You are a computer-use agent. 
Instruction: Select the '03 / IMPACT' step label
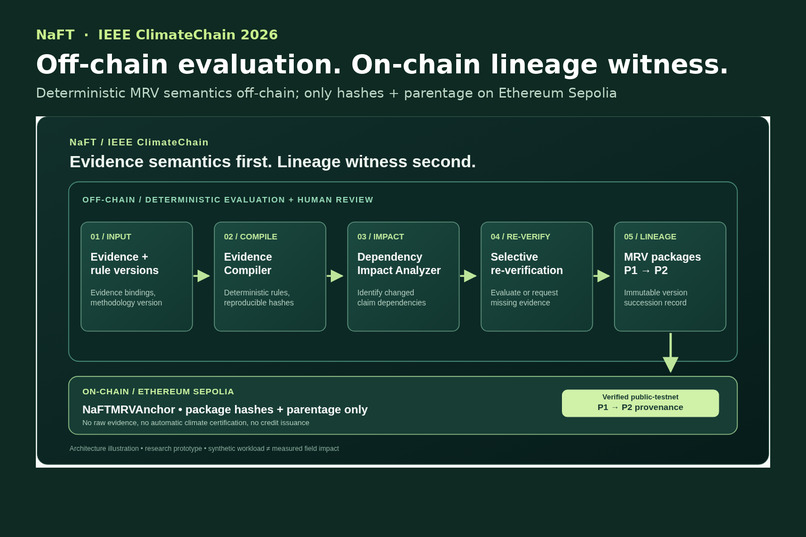[x=380, y=237]
